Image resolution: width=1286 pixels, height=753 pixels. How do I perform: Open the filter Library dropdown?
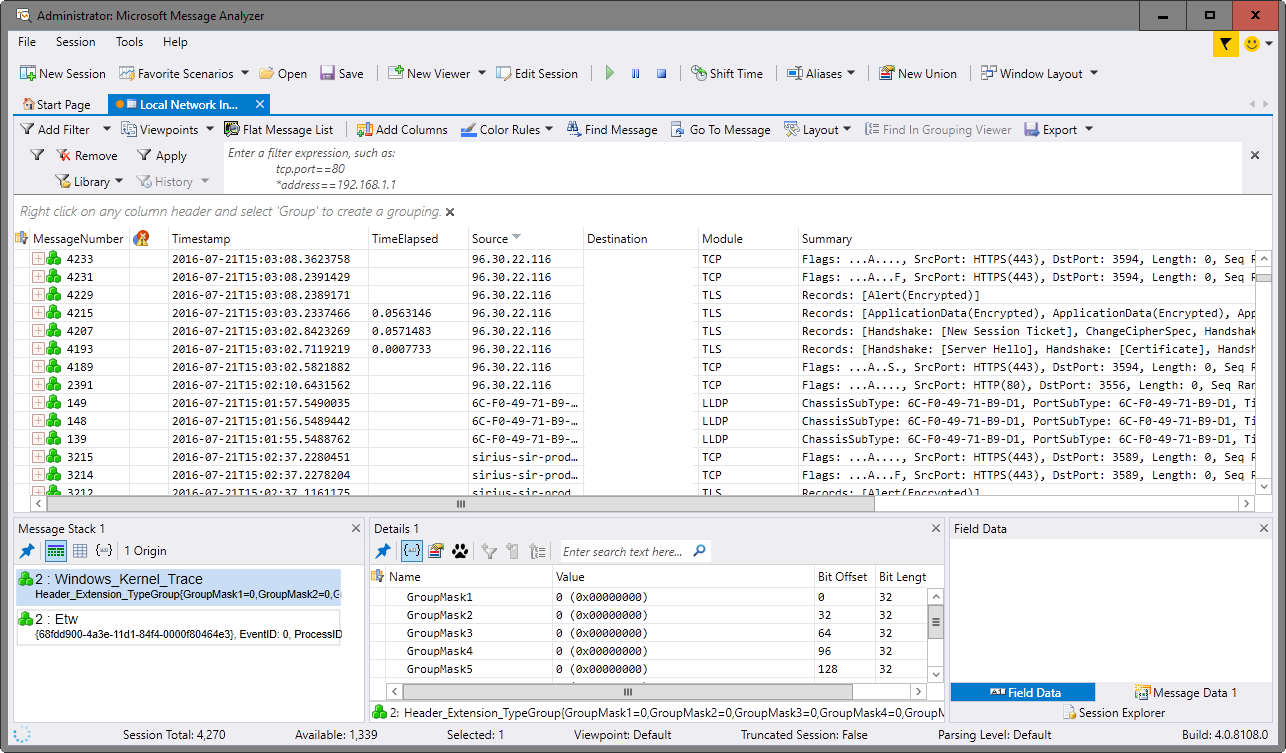coord(119,181)
